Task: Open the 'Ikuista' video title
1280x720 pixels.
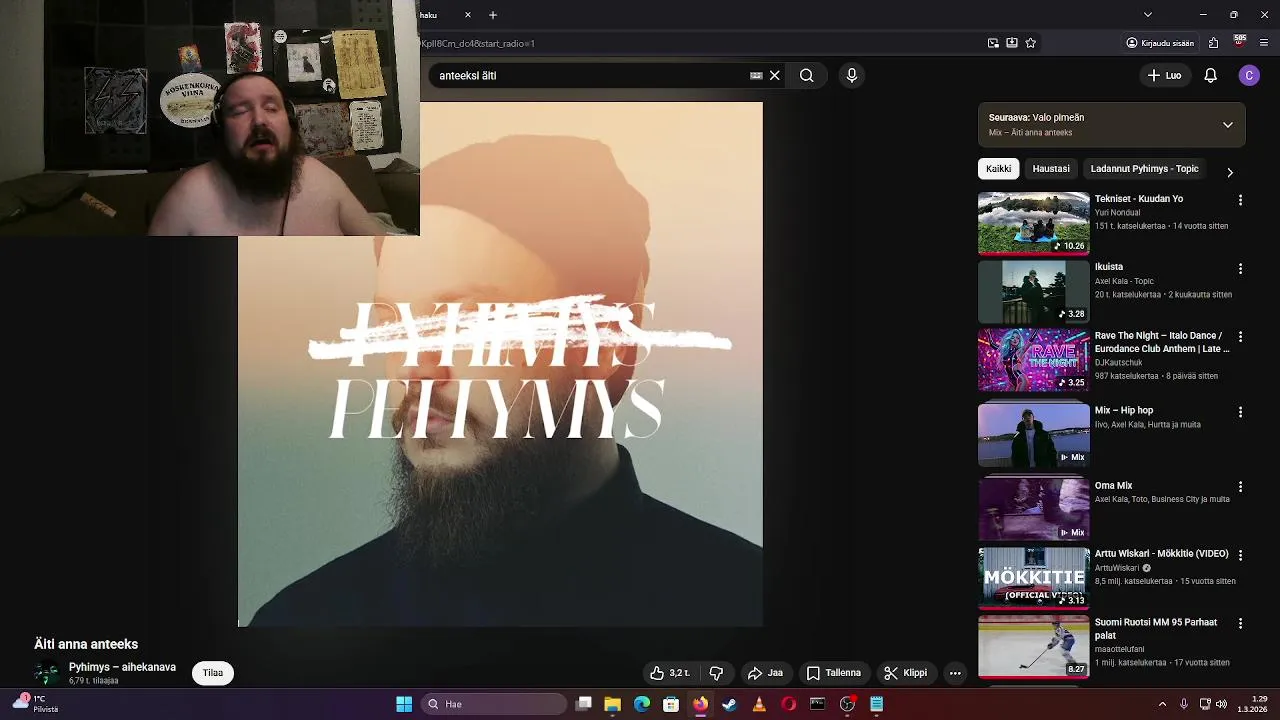Action: coord(1109,267)
